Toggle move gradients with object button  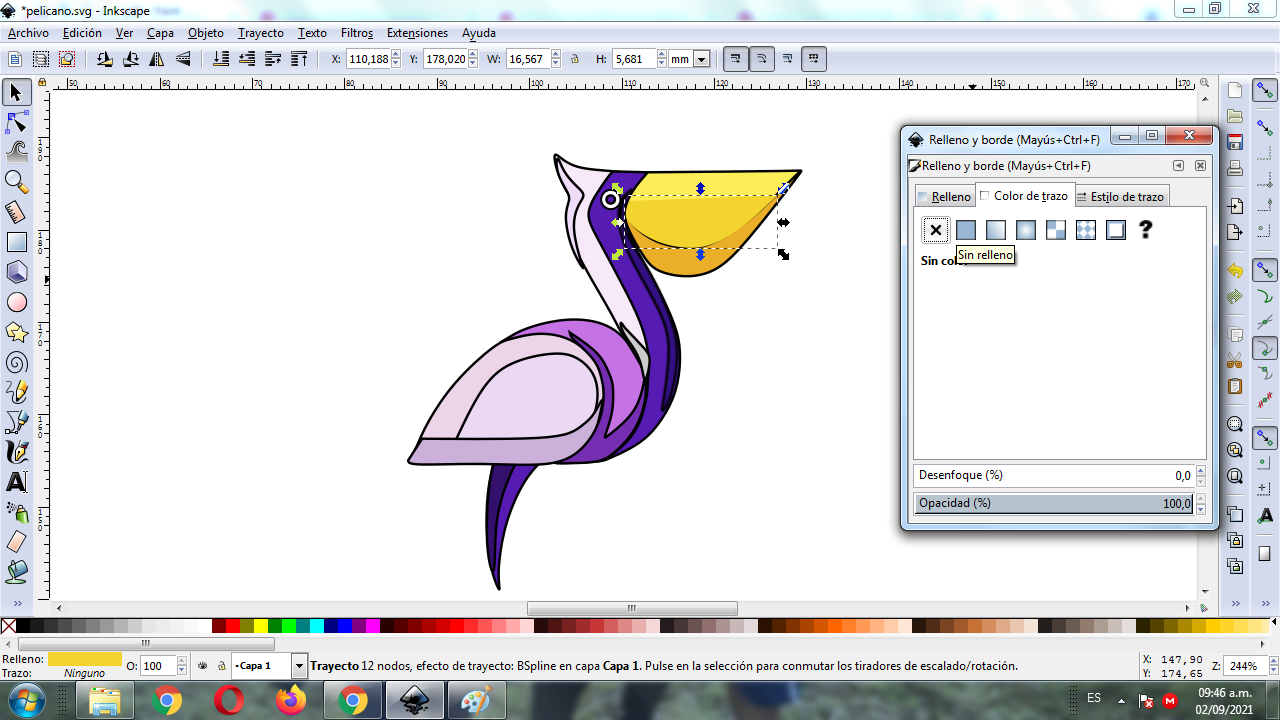pos(788,59)
